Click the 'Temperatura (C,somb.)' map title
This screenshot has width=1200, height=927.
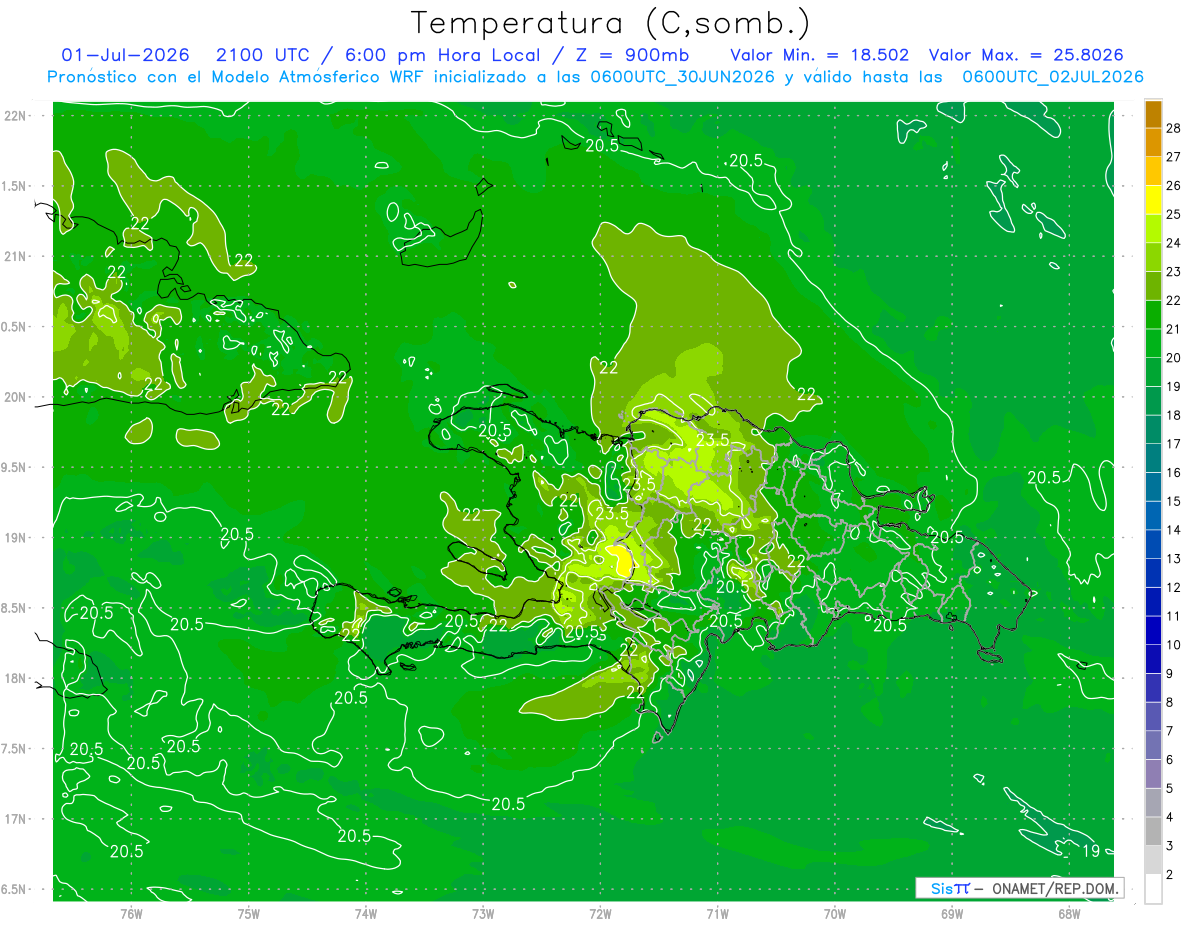(611, 23)
